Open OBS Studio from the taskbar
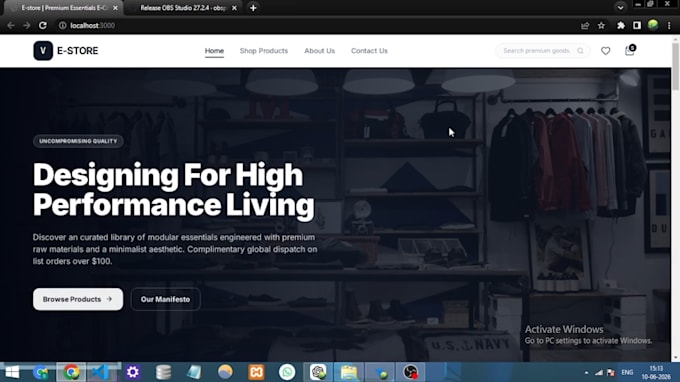The image size is (680, 382). 410,372
